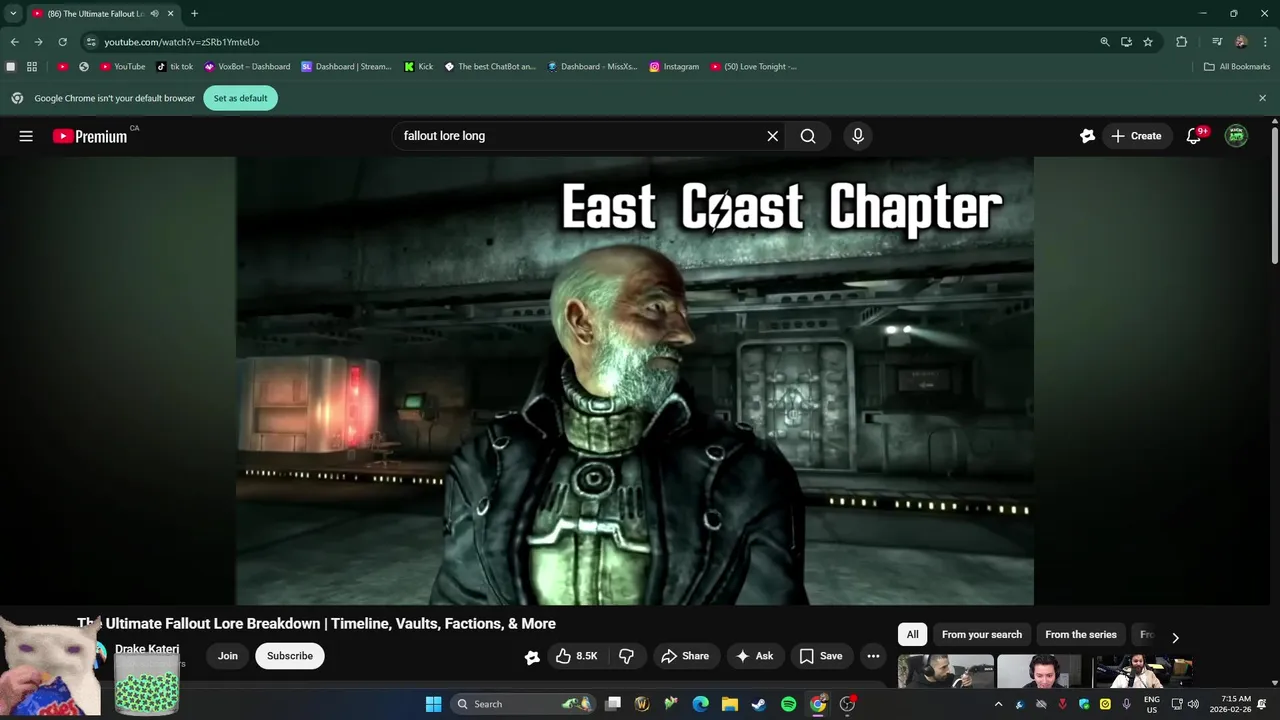Click the sparkle icon beside the like button
The image size is (1280, 720).
532,656
